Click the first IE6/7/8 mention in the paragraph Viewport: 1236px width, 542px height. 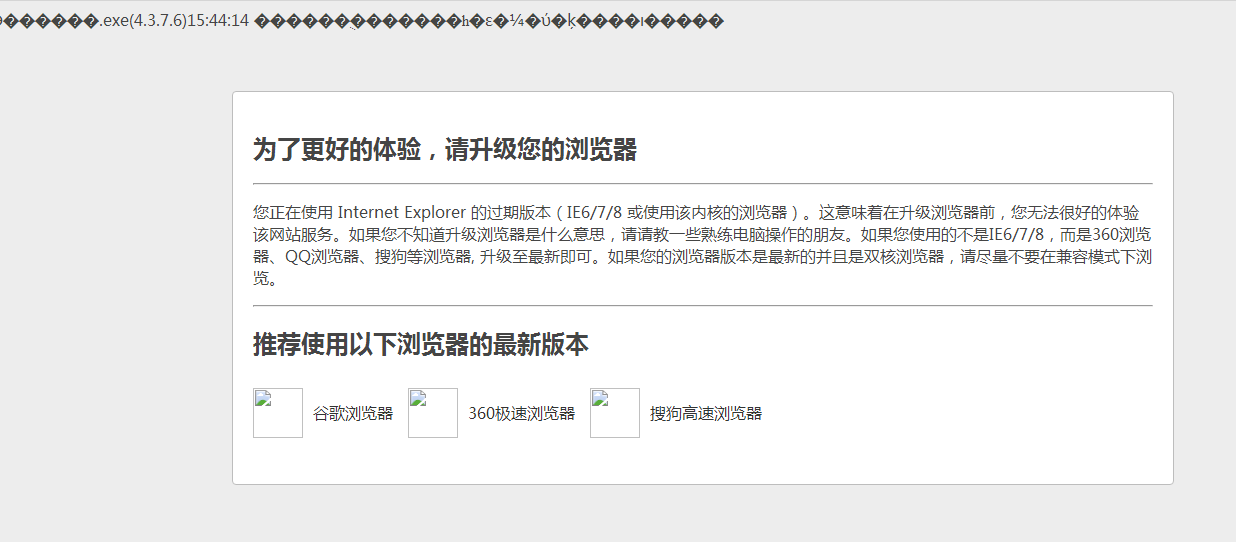coord(595,213)
